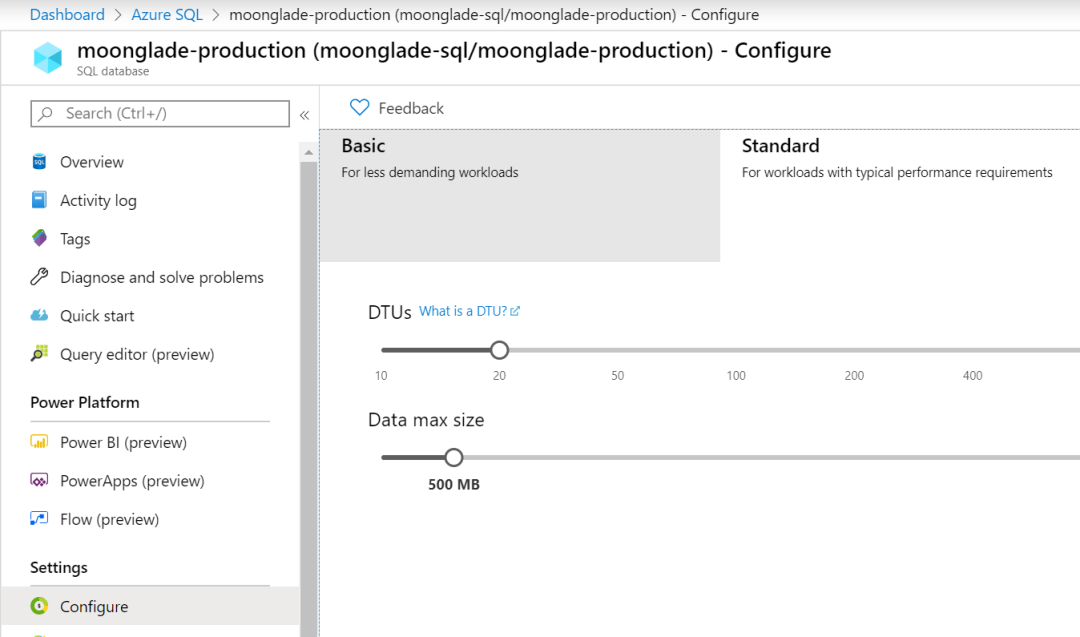
Task: Select the Basic pricing tier tab
Action: 519,195
